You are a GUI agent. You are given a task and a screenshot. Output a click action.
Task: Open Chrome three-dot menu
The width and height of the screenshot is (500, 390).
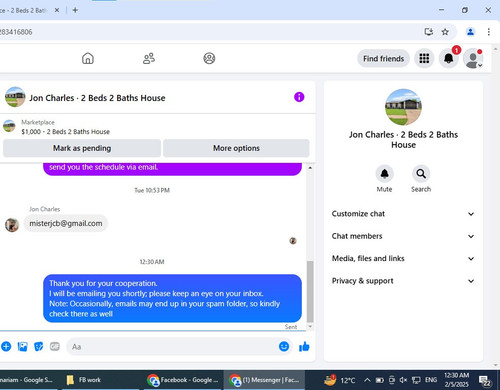tap(488, 32)
